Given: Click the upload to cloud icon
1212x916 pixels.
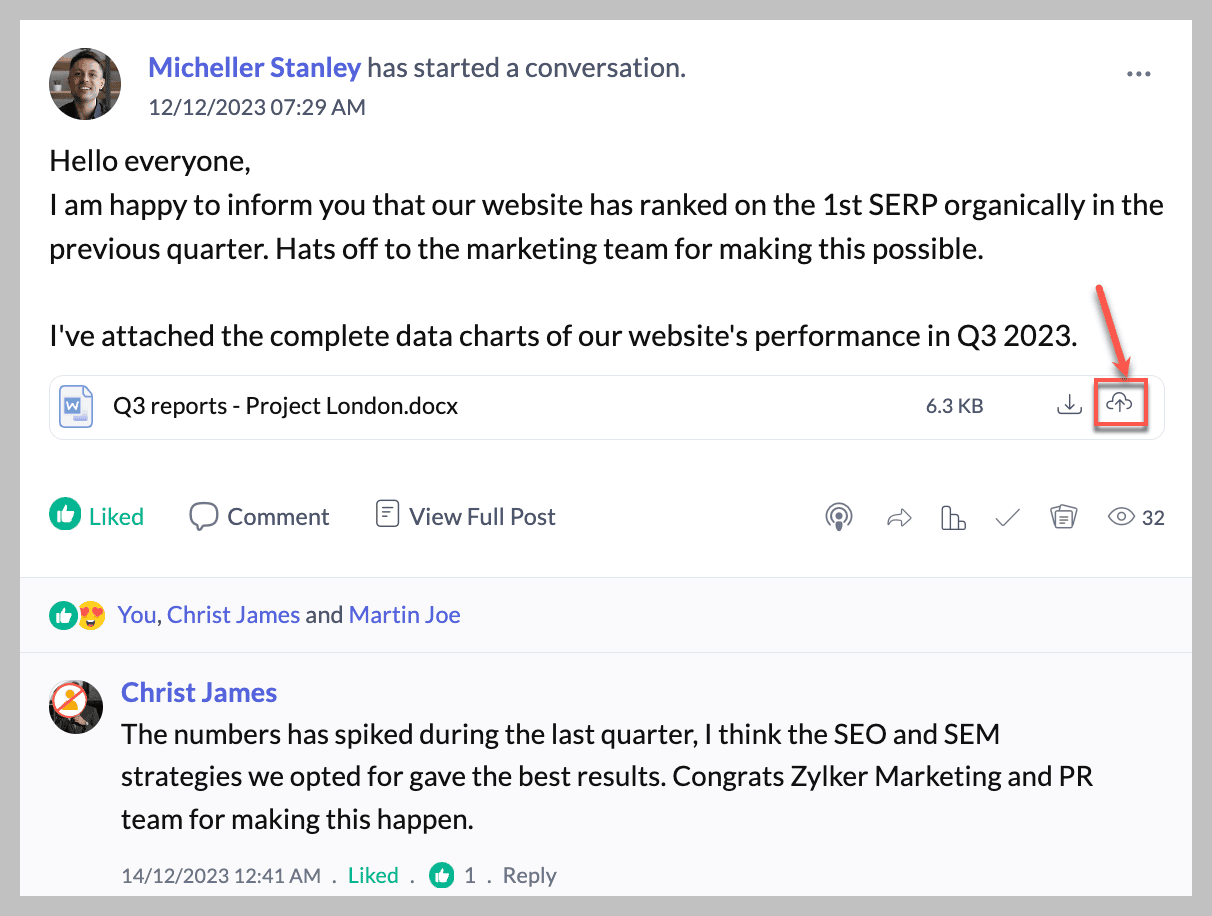Looking at the screenshot, I should pyautogui.click(x=1120, y=404).
